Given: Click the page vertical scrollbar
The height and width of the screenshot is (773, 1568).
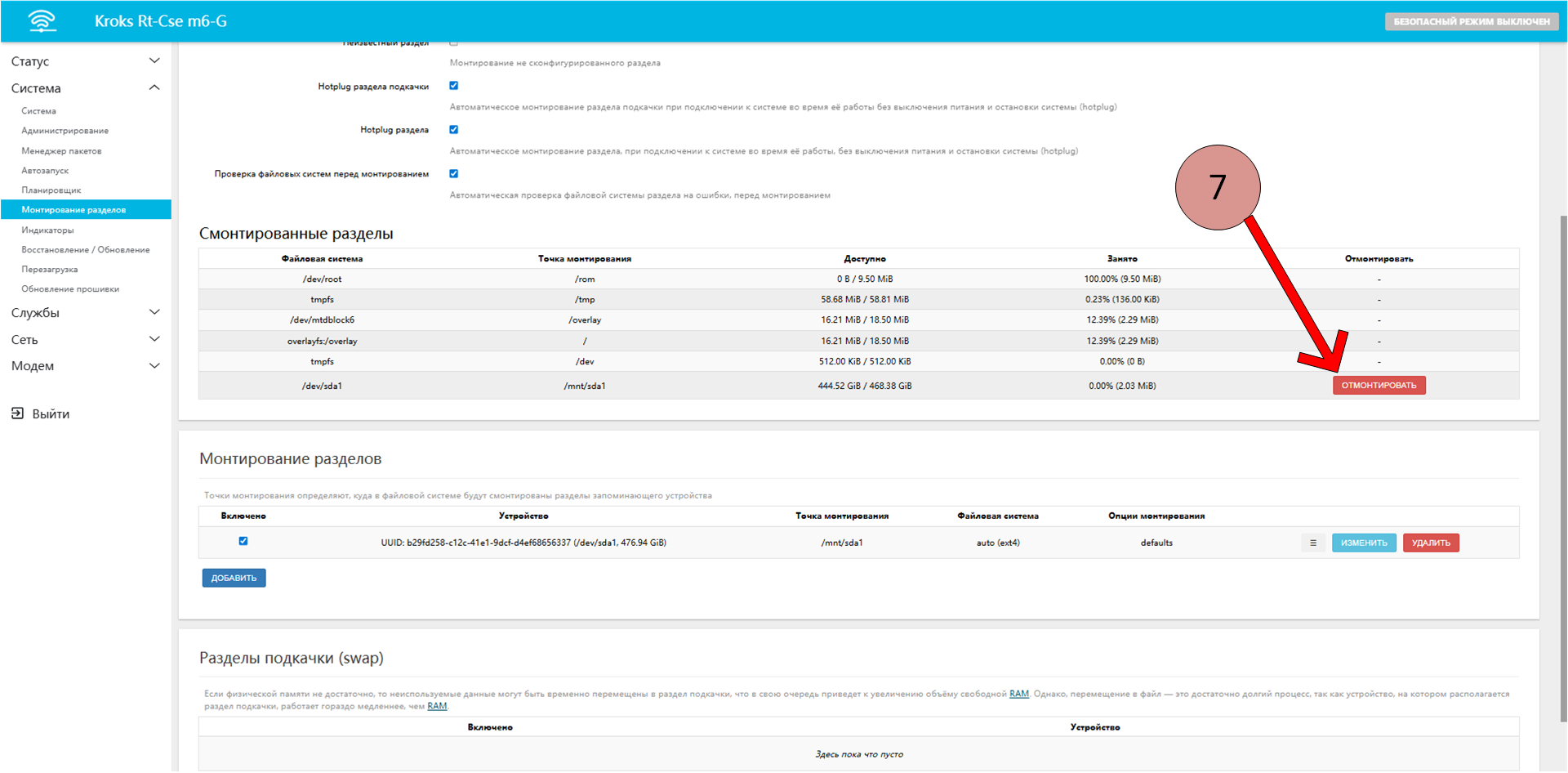Looking at the screenshot, I should 1562,466.
